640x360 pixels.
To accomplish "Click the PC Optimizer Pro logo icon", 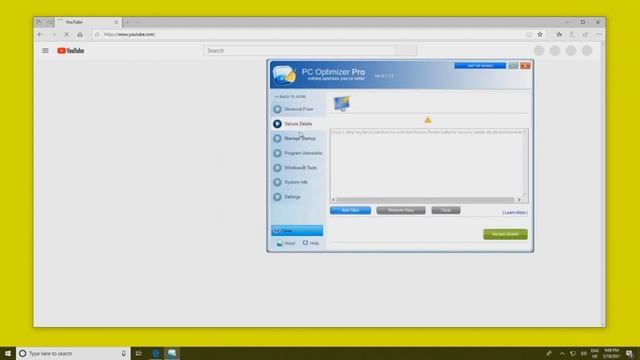I will pyautogui.click(x=284, y=75).
